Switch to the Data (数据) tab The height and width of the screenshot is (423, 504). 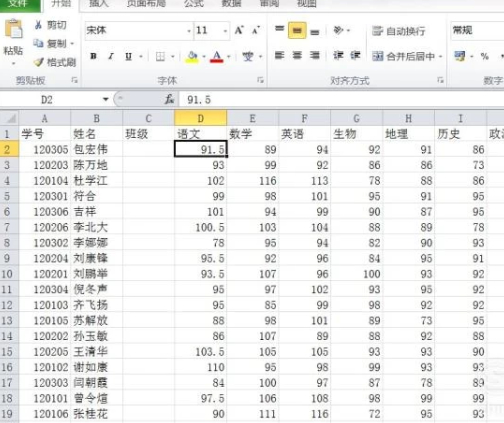tap(232, 4)
